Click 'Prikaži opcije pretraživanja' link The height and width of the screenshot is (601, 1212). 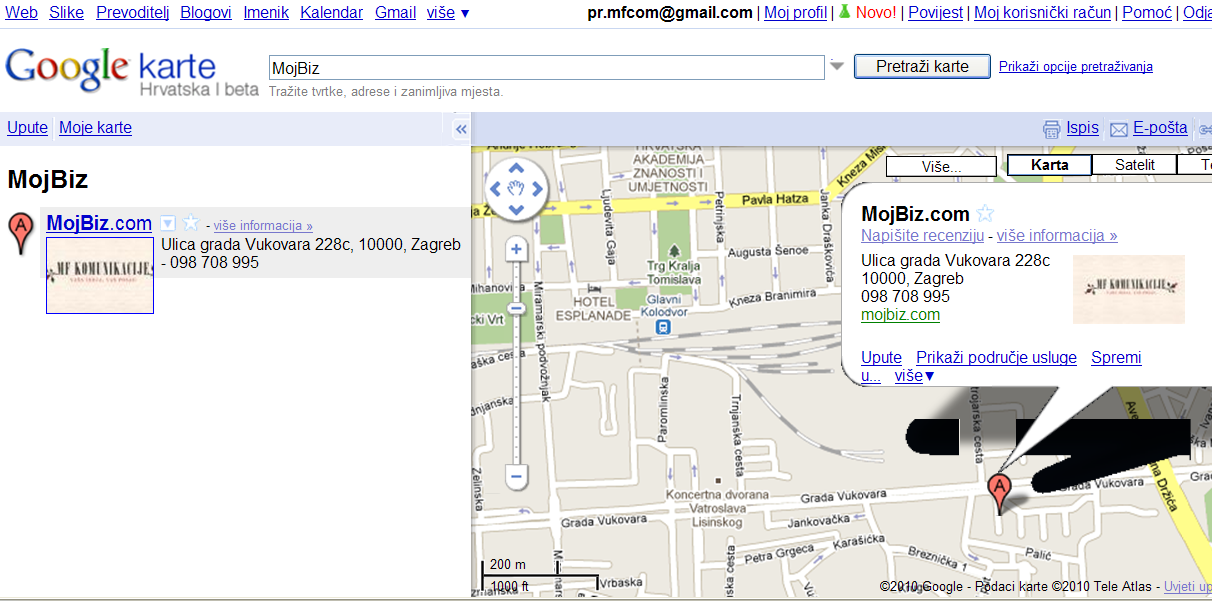pos(1076,67)
